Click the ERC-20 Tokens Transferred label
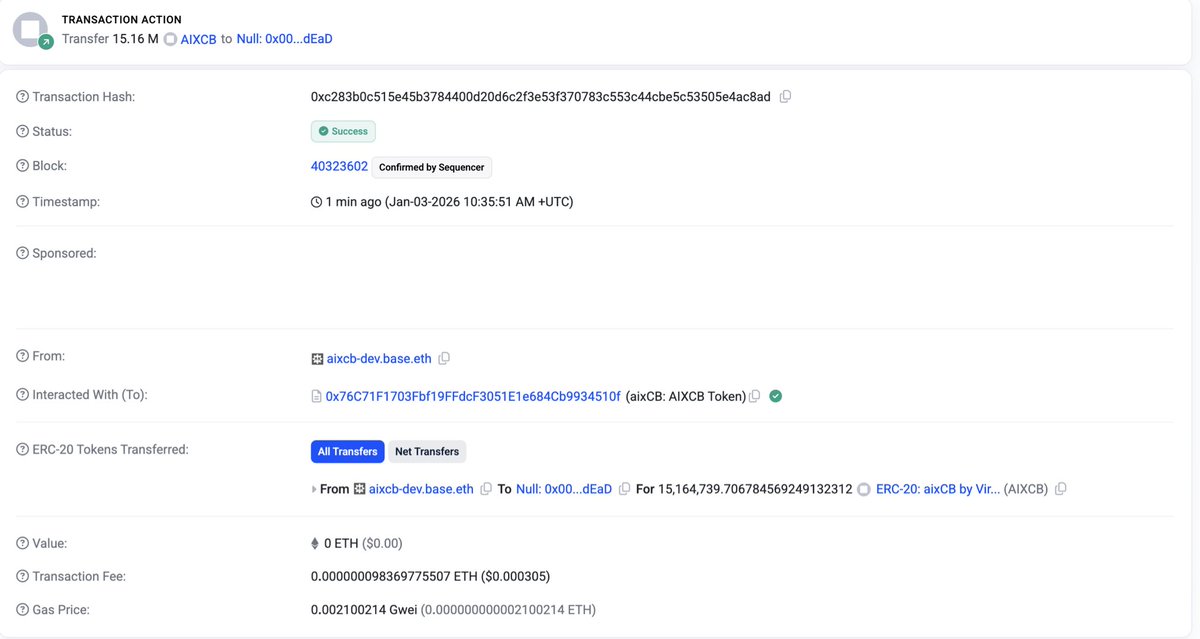 (110, 450)
